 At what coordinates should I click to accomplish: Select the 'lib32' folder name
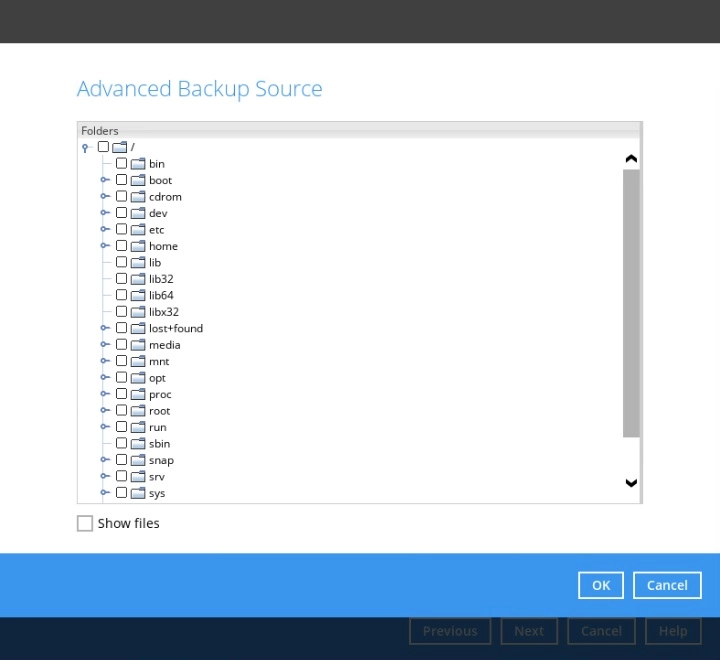click(161, 279)
